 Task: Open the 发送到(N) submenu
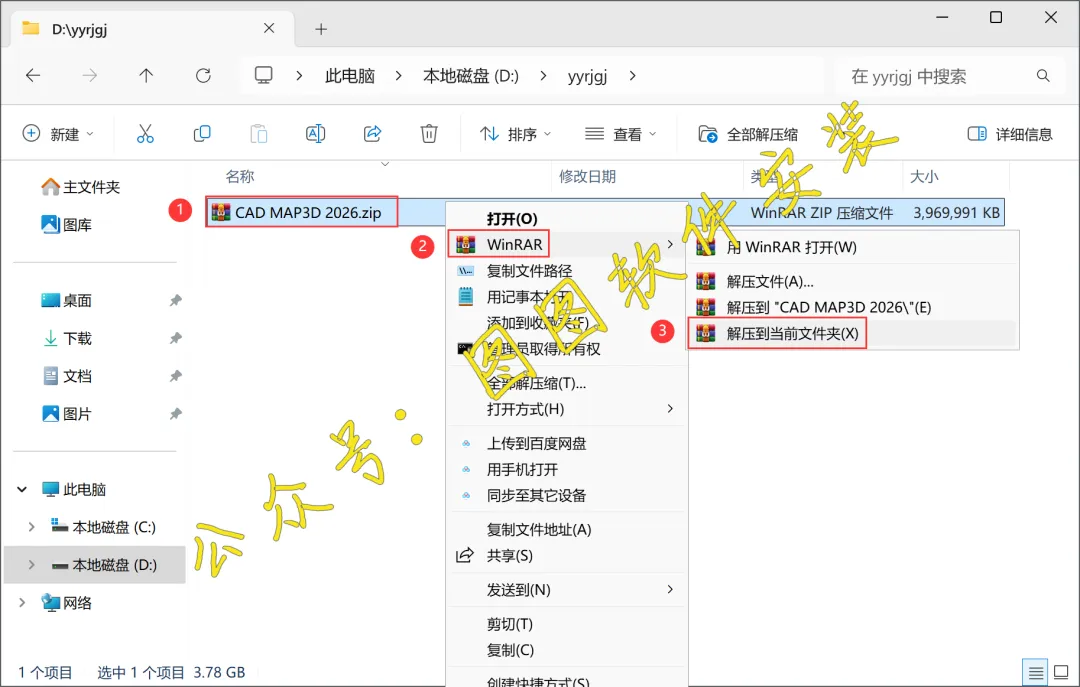tap(567, 590)
